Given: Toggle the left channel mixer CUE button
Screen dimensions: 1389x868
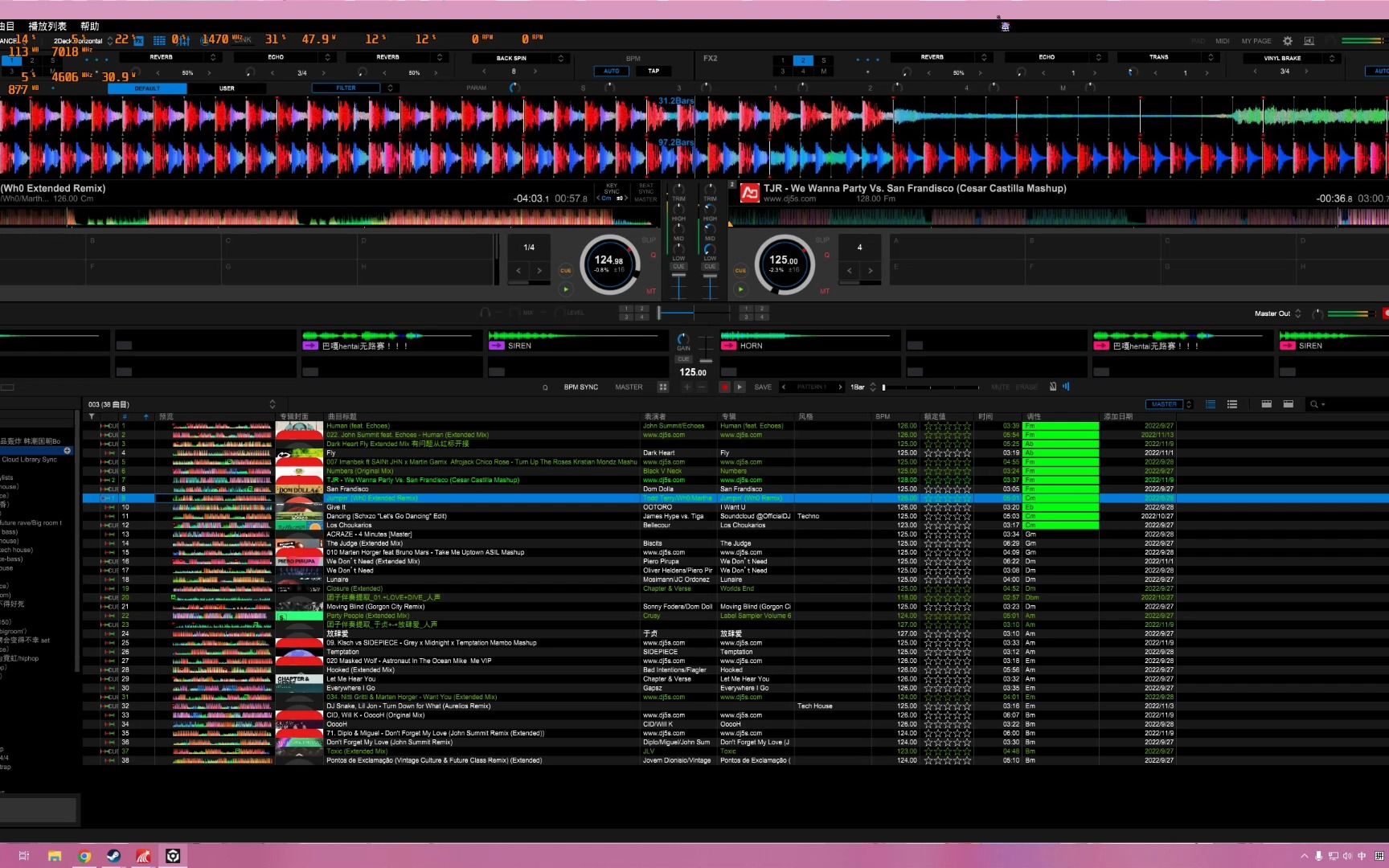Looking at the screenshot, I should [x=679, y=267].
